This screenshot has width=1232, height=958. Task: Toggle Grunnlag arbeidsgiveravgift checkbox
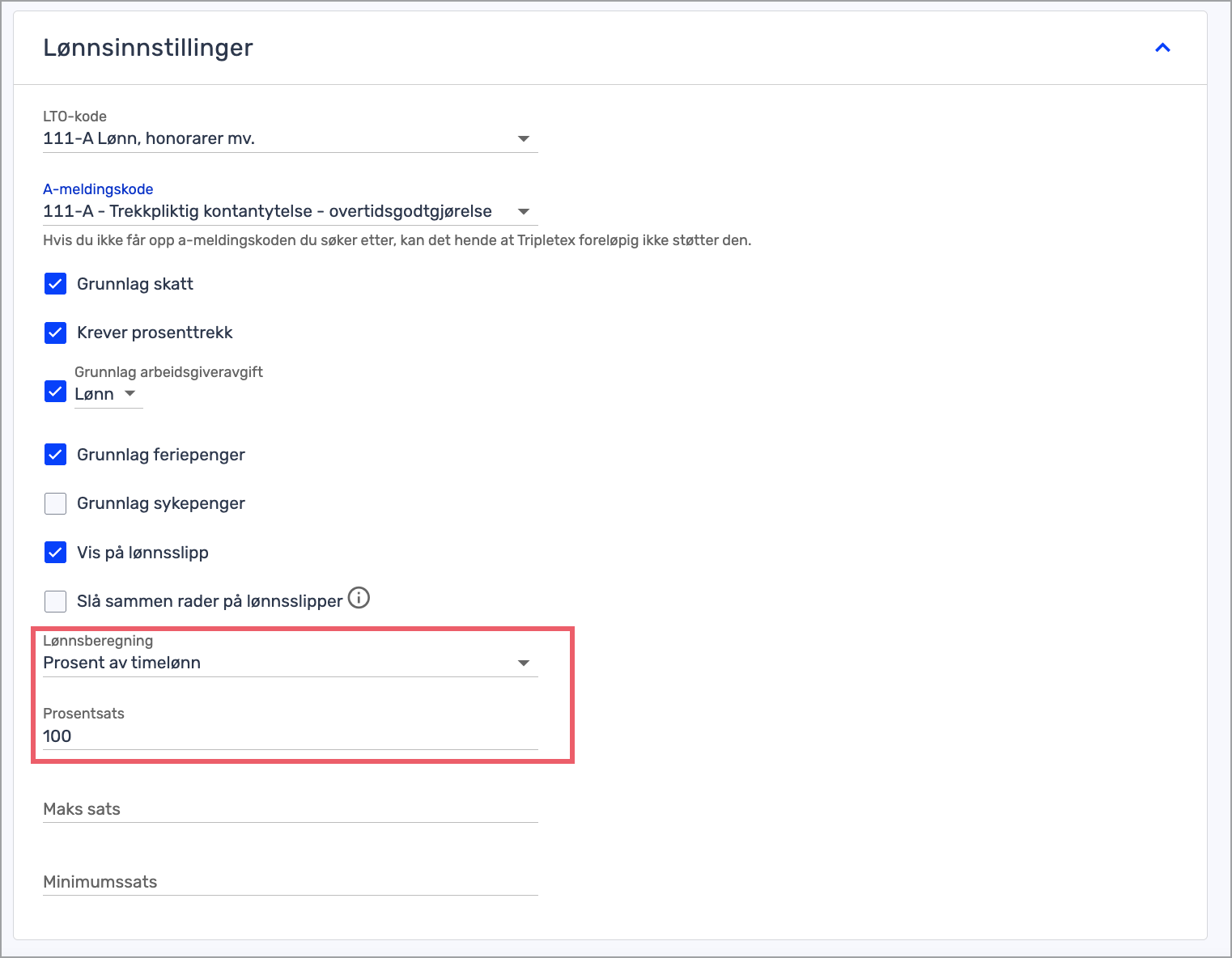[x=55, y=392]
